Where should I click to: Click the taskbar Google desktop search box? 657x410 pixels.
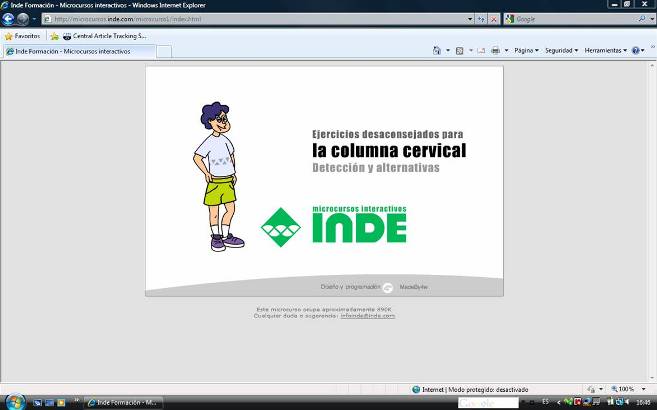coord(488,403)
